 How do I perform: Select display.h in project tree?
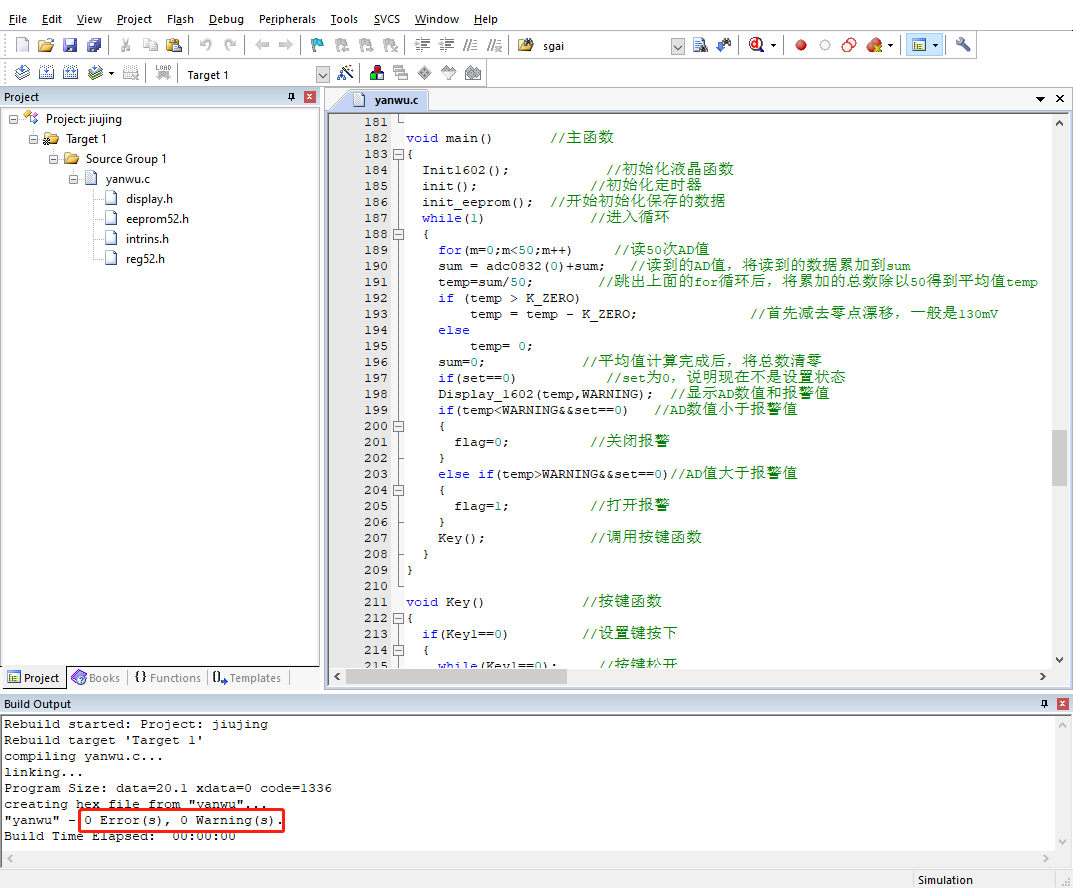pos(149,199)
